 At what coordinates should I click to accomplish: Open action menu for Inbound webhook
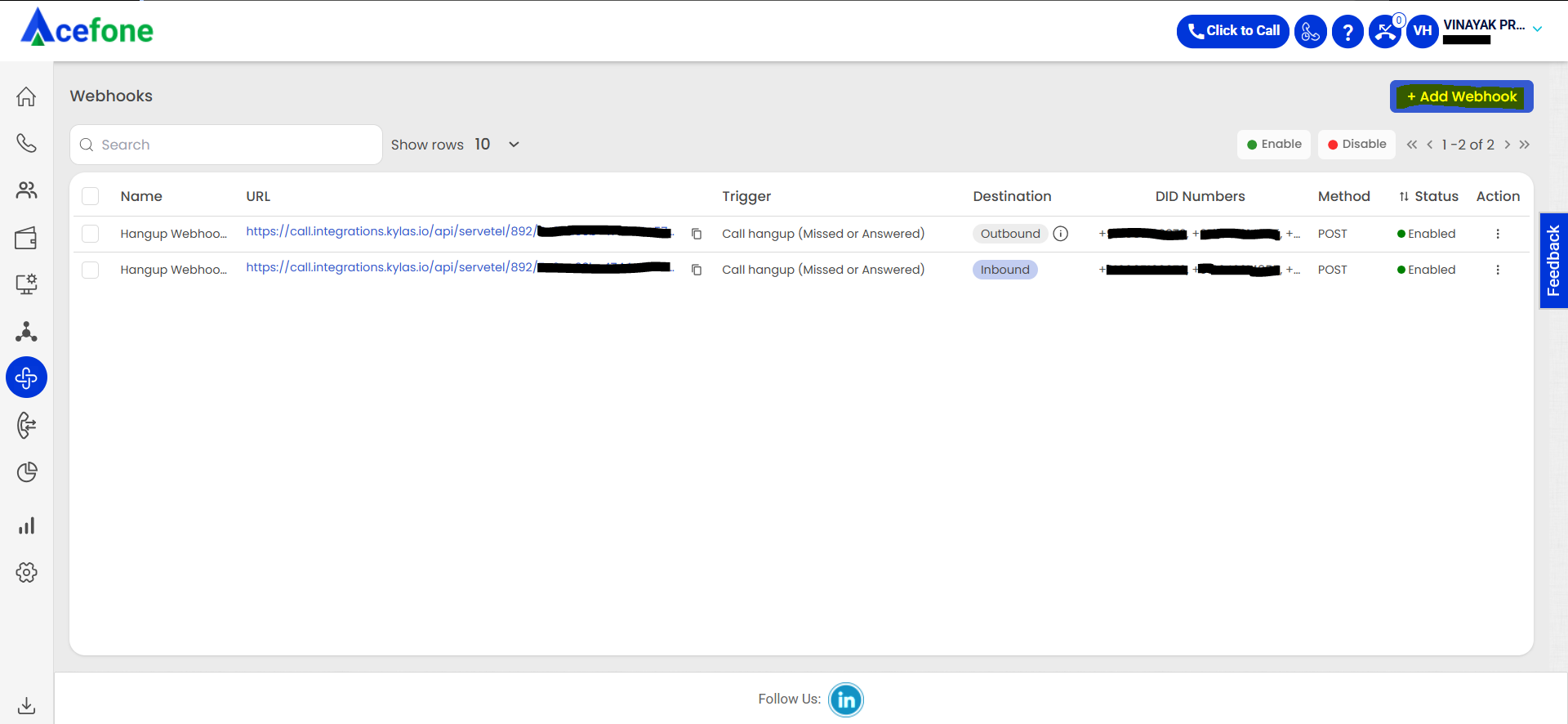tap(1497, 270)
